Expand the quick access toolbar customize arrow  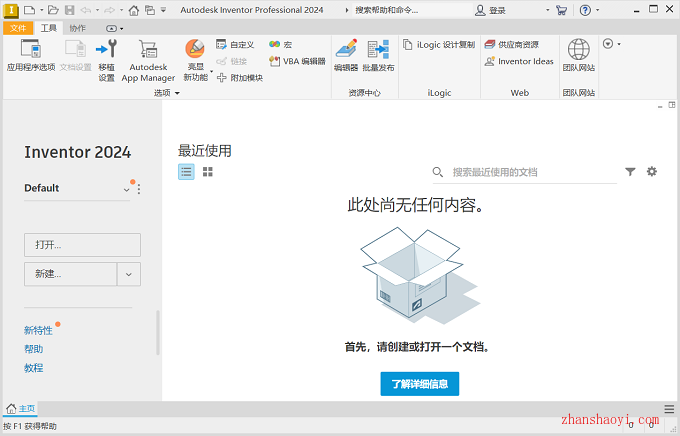163,10
